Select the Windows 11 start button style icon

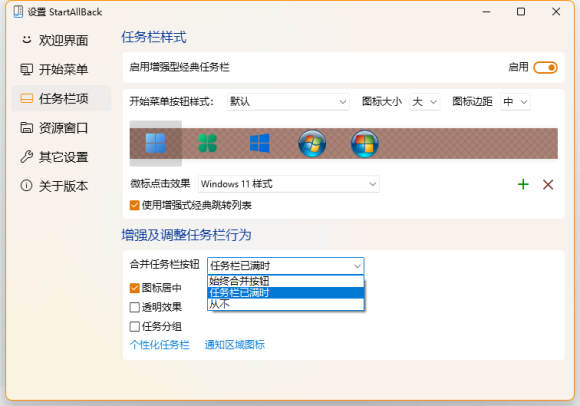155,143
